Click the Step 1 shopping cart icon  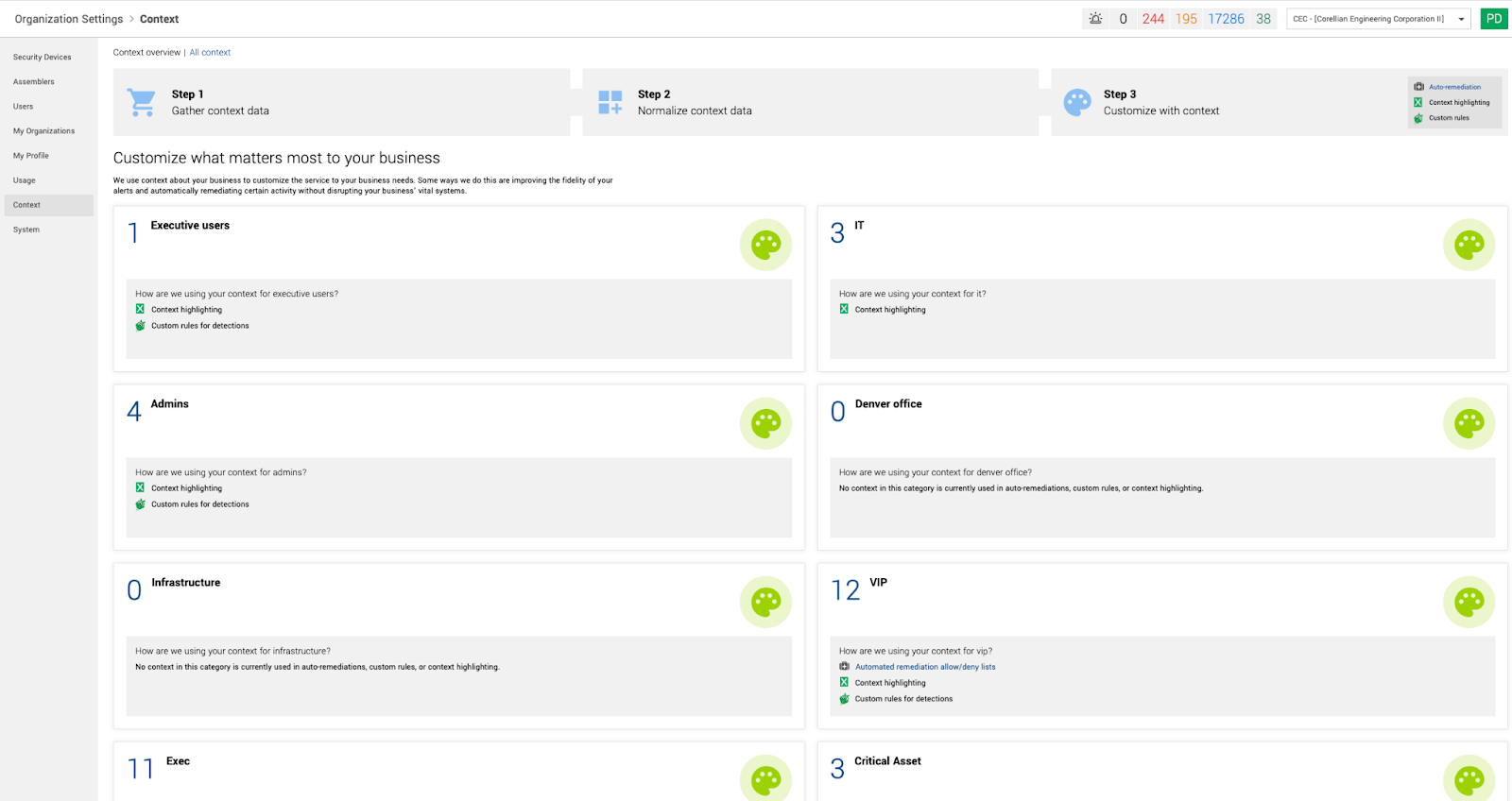142,102
